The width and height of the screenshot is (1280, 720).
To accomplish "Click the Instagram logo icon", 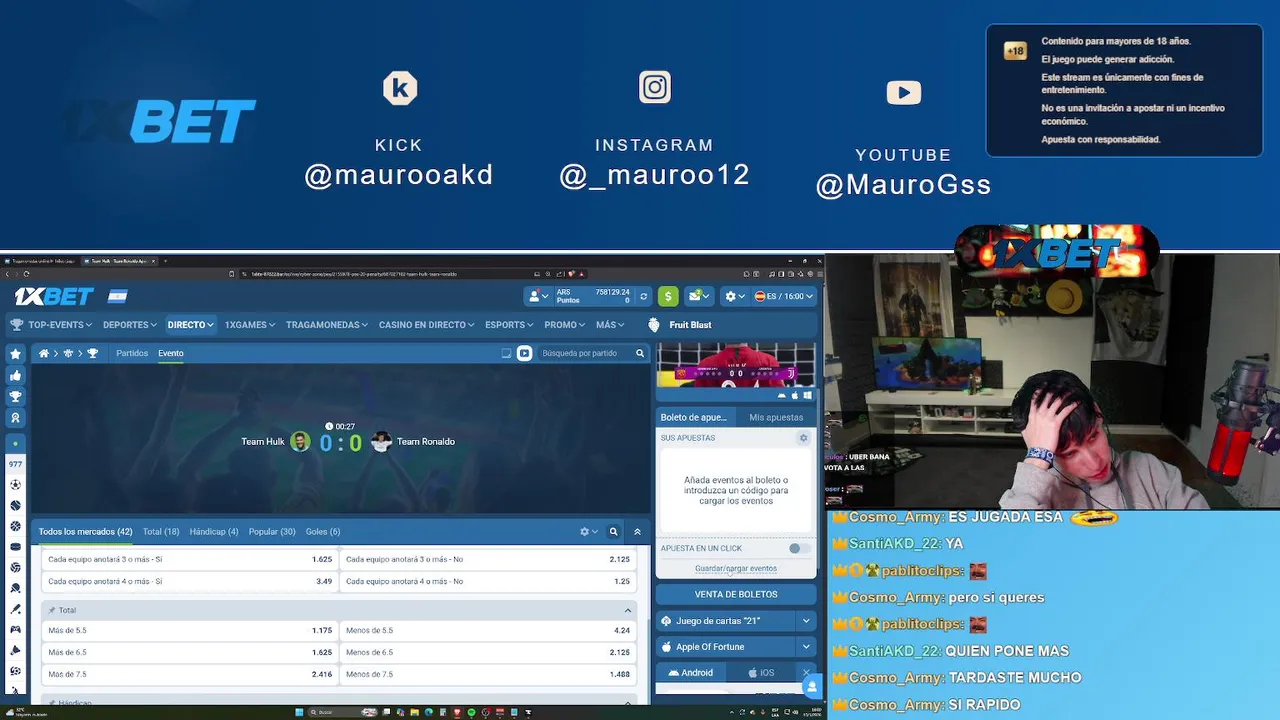I will coord(655,87).
